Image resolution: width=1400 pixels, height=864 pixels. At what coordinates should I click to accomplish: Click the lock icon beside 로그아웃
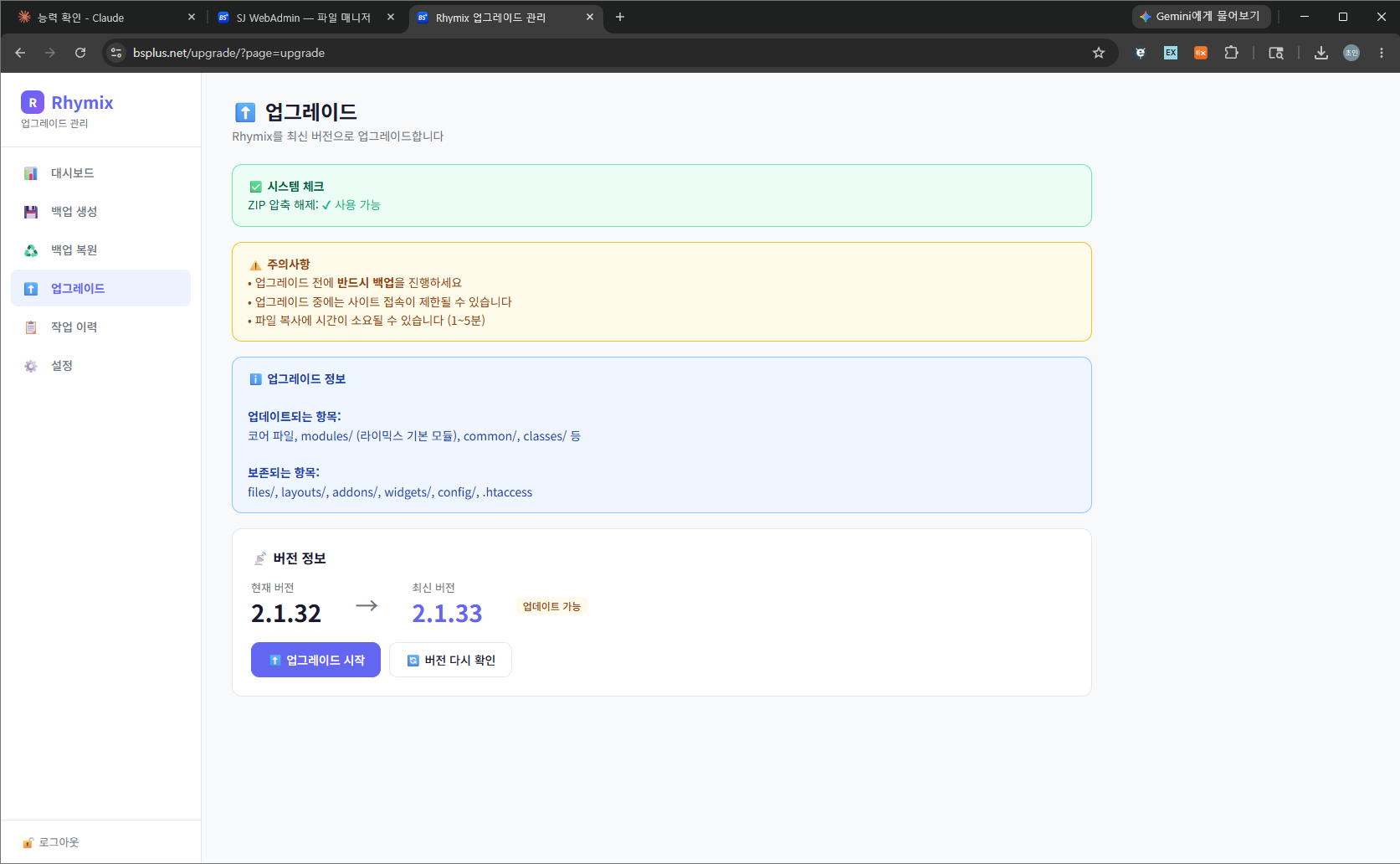28,842
